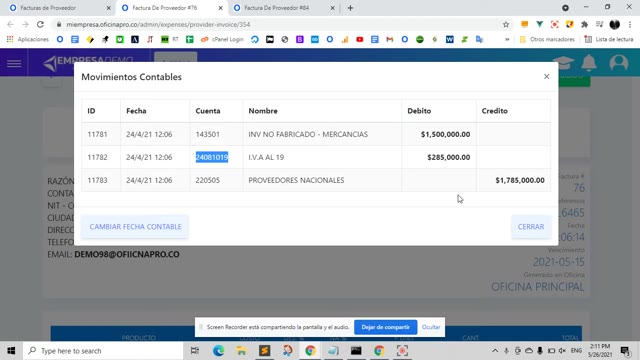Click the Cuenta column header
Viewport: 640px width, 360px height.
pos(208,111)
